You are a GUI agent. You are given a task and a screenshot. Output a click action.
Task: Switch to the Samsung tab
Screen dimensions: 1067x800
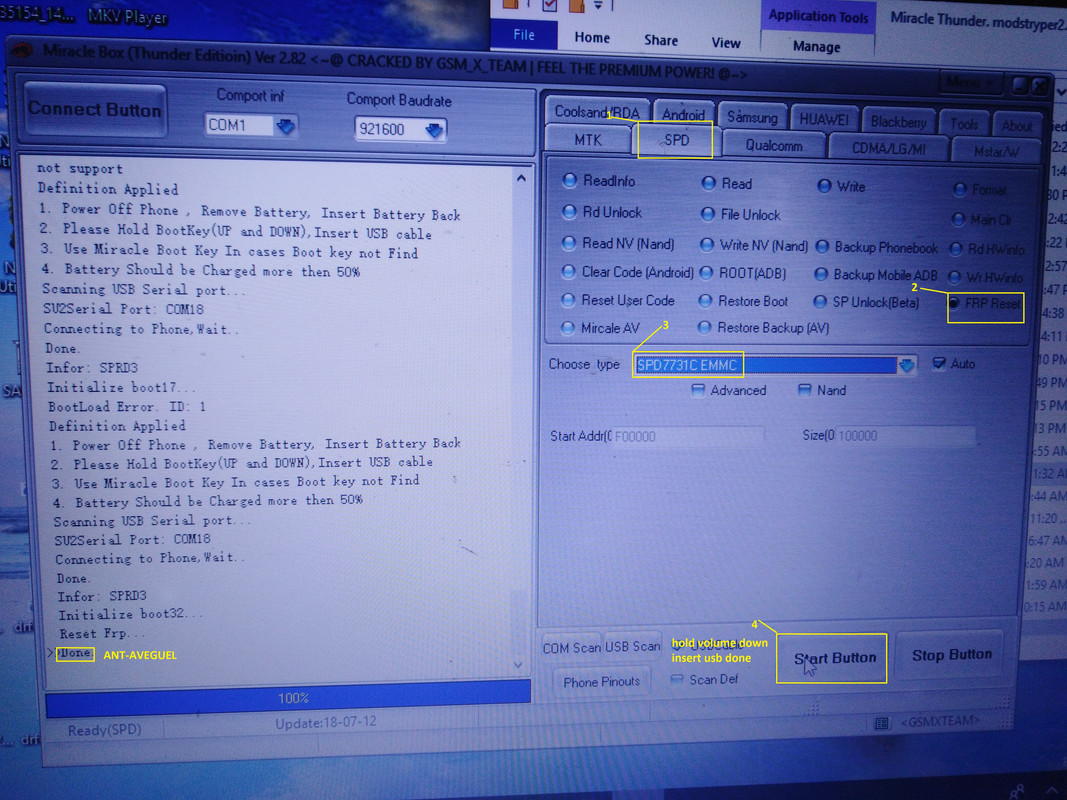(x=752, y=117)
